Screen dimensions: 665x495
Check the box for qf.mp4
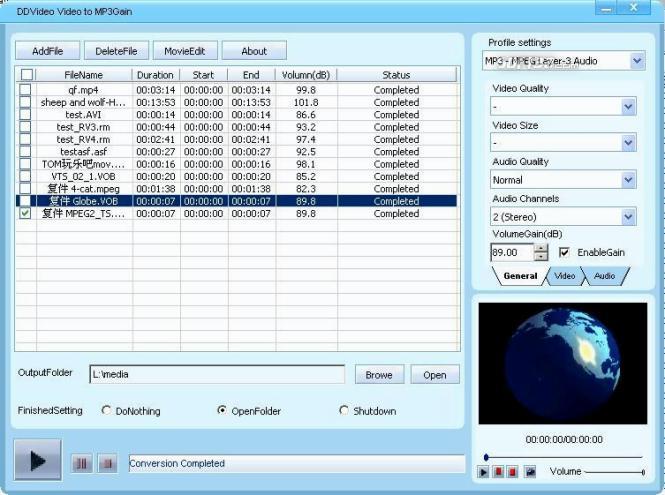(25, 89)
